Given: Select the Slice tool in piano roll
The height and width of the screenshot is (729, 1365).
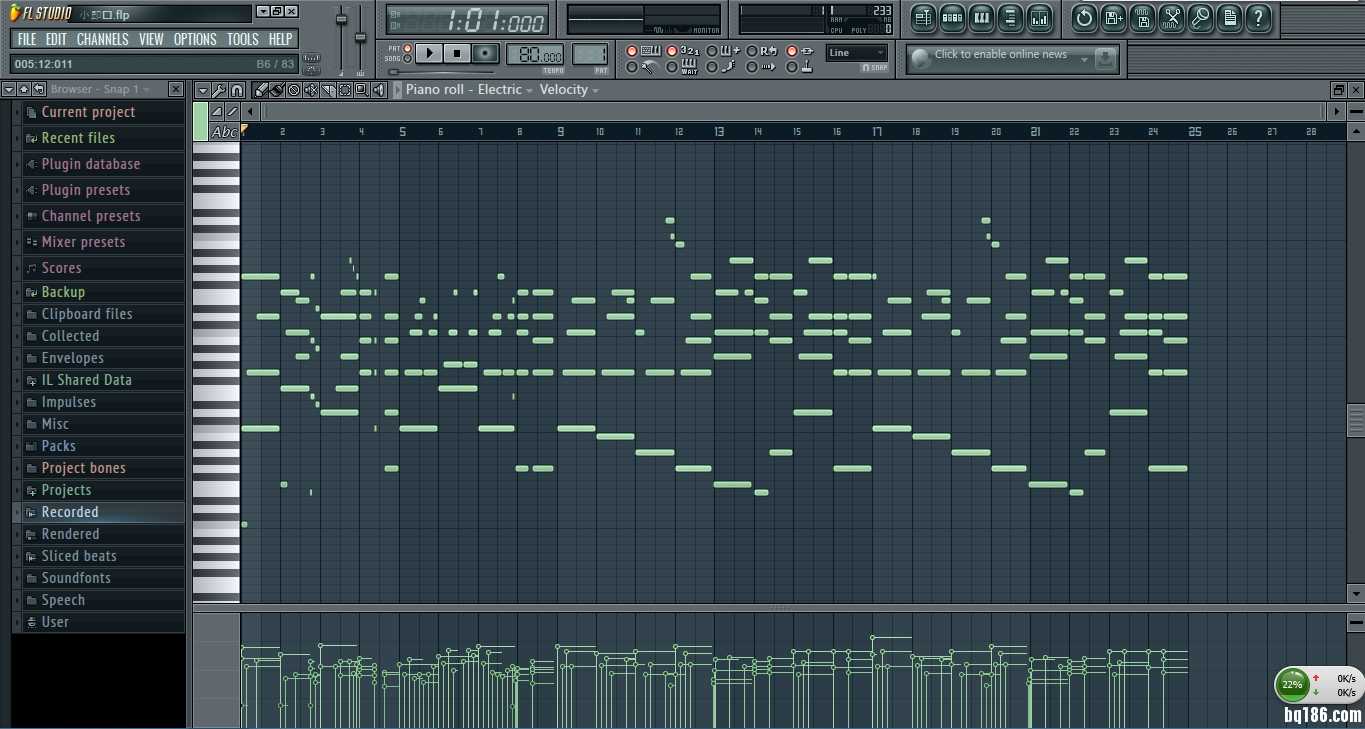Looking at the screenshot, I should [x=328, y=90].
